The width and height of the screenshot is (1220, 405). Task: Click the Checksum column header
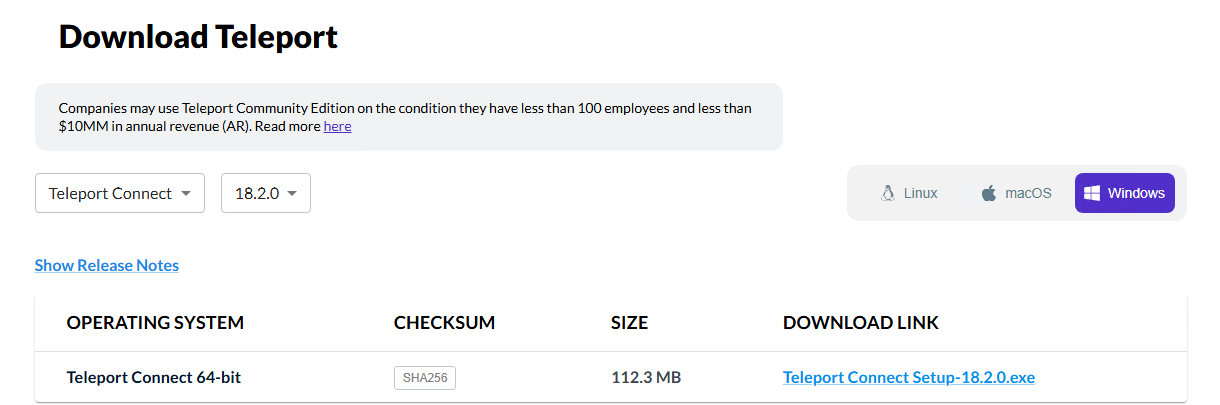tap(444, 323)
